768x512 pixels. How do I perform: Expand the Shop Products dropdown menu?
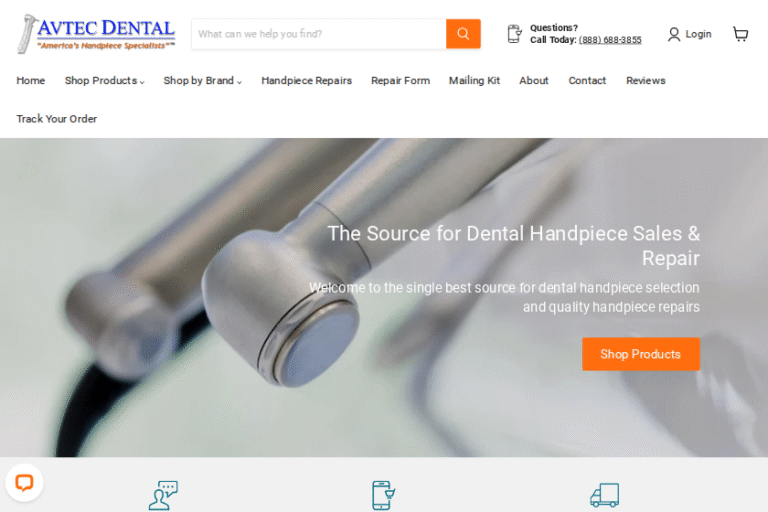[104, 81]
